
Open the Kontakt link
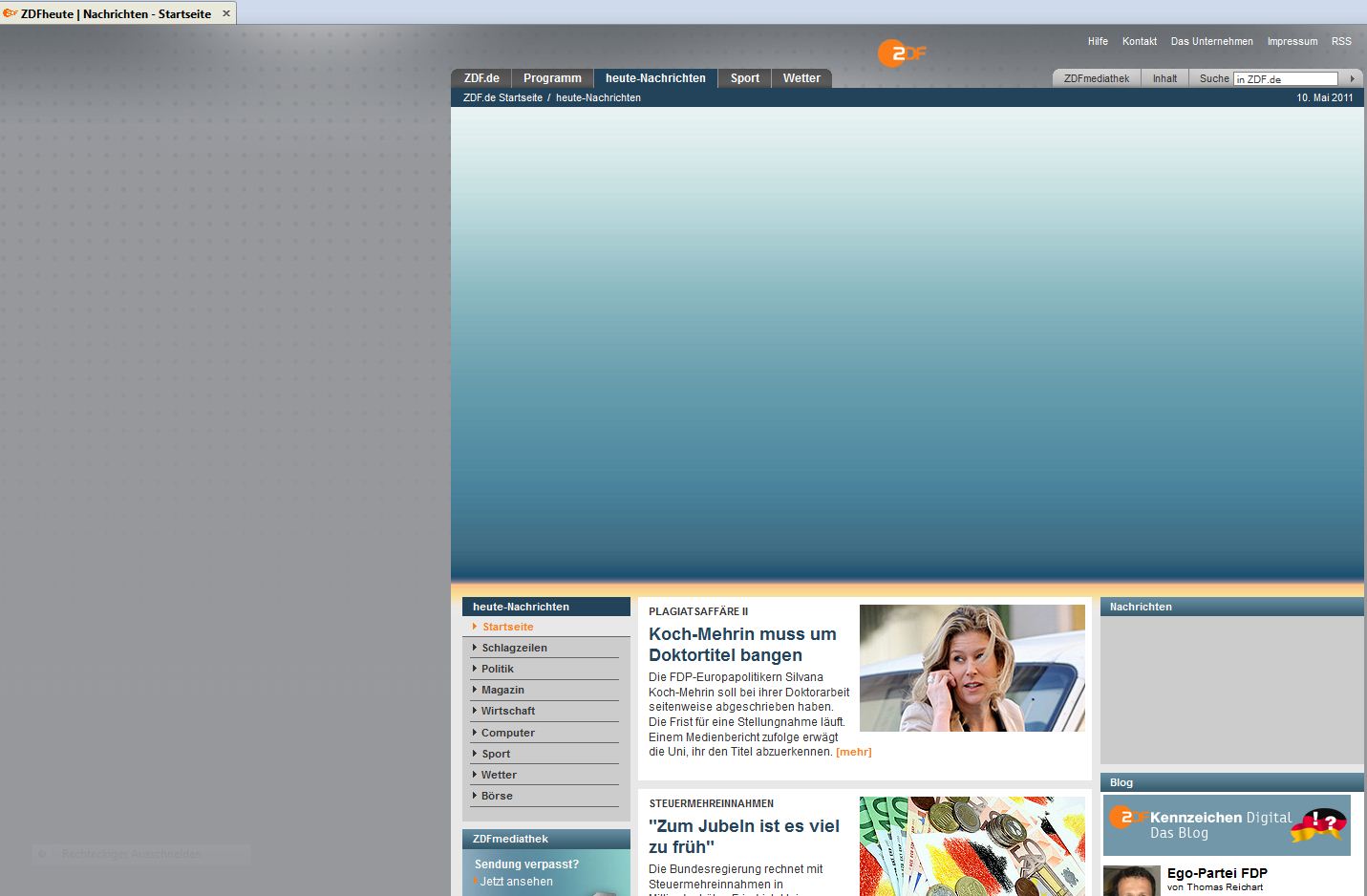tap(1140, 41)
